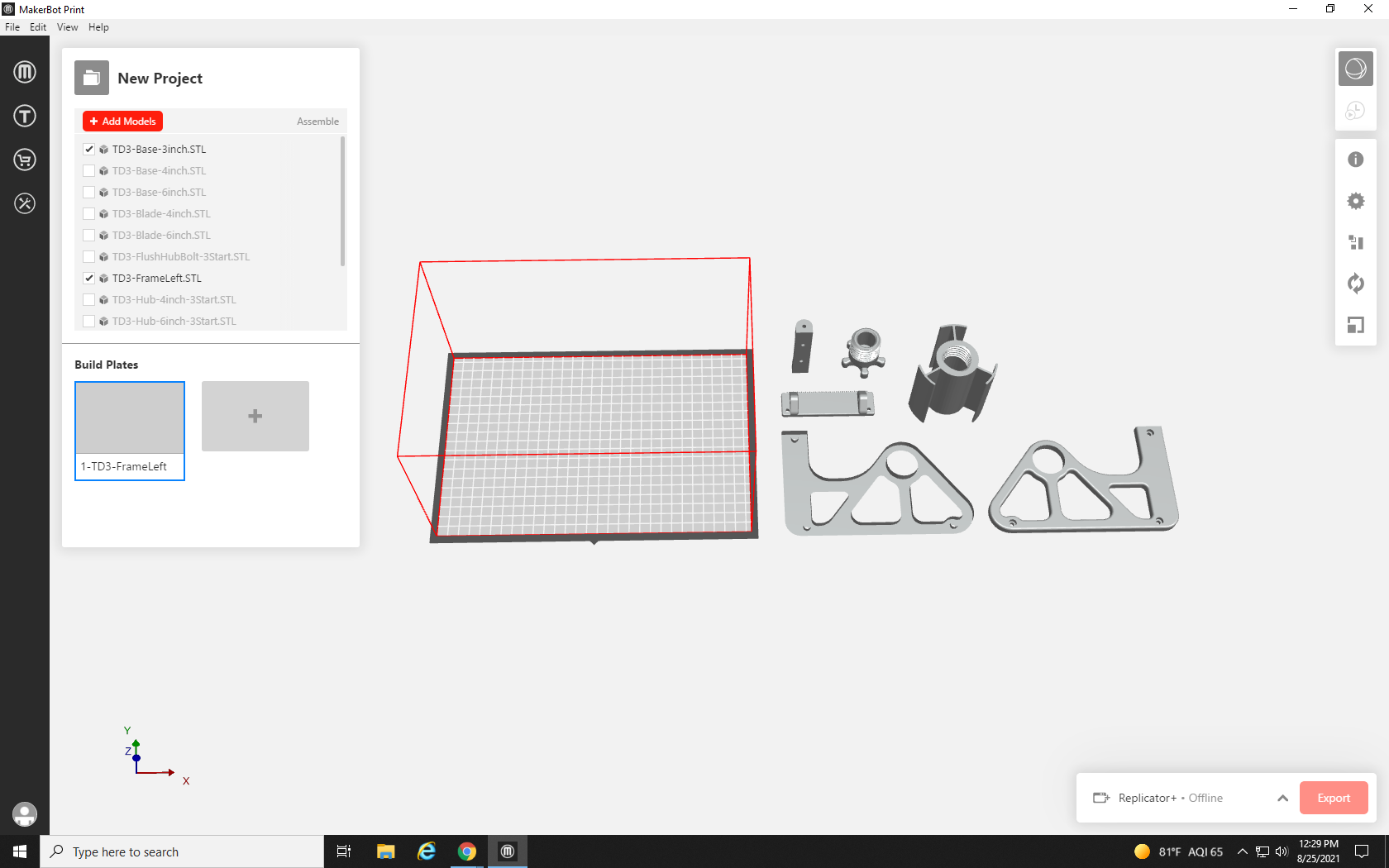Click the printer icon beside Replicator+
The height and width of the screenshot is (868, 1389).
[1101, 798]
